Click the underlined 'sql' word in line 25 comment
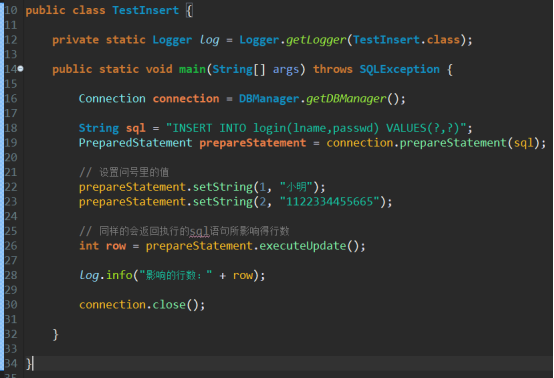Image resolution: width=554 pixels, height=378 pixels. 200,231
